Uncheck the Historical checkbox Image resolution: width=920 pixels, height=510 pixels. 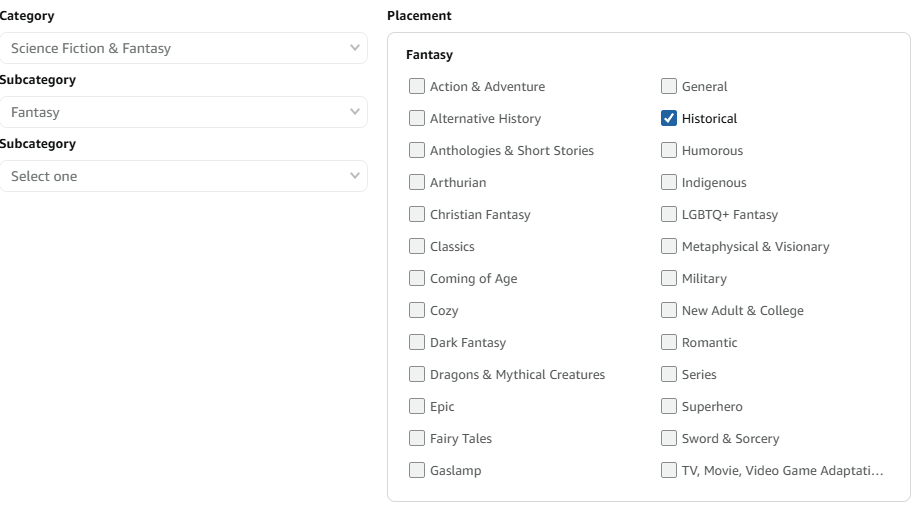tap(669, 118)
